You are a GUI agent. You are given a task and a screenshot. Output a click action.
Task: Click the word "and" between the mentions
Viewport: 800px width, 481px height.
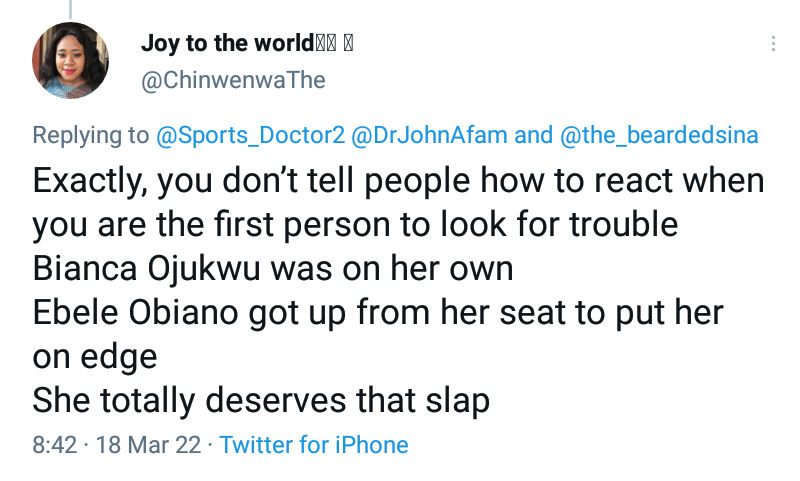(x=531, y=136)
